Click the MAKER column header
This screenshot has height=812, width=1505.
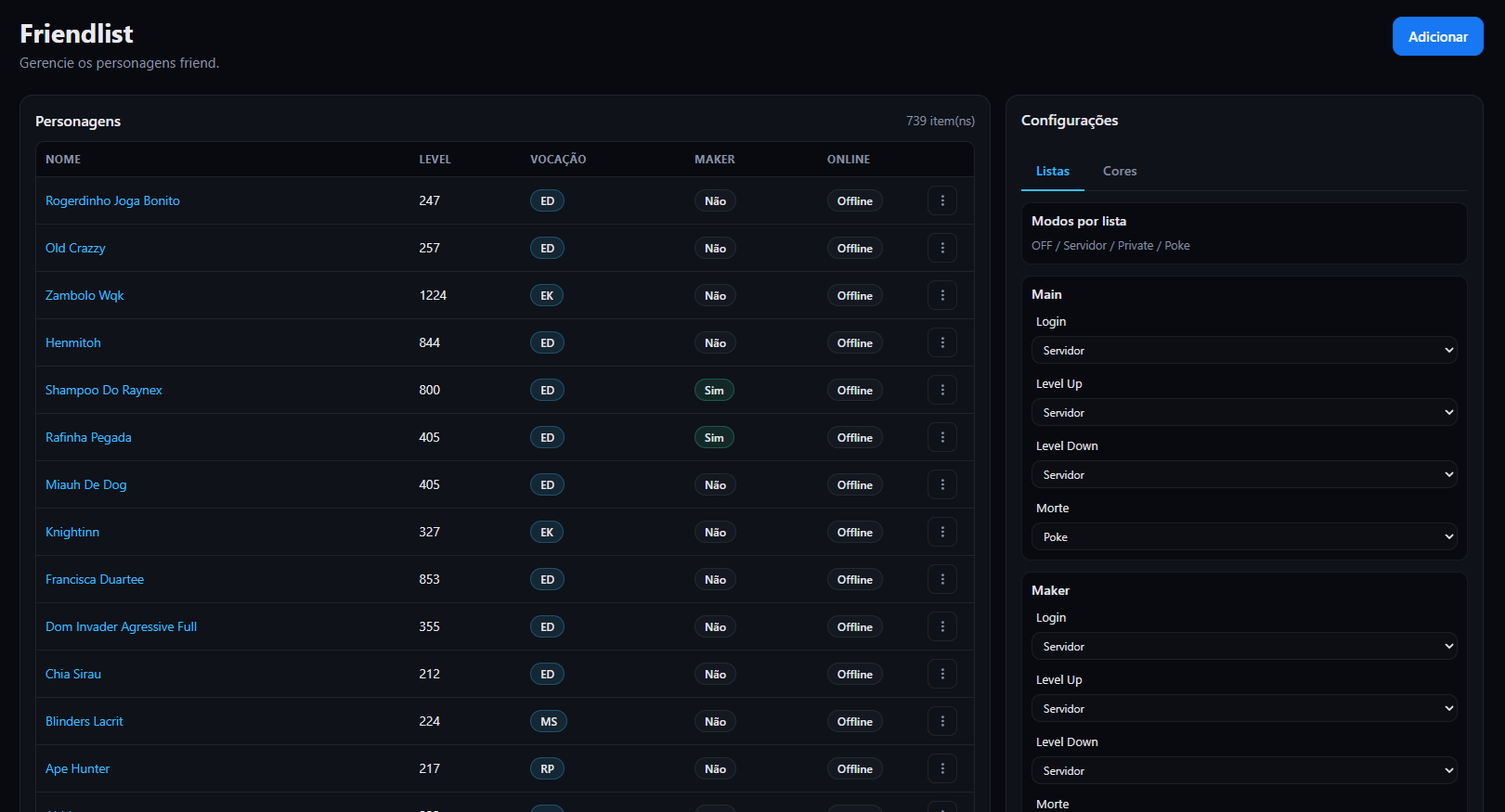715,160
